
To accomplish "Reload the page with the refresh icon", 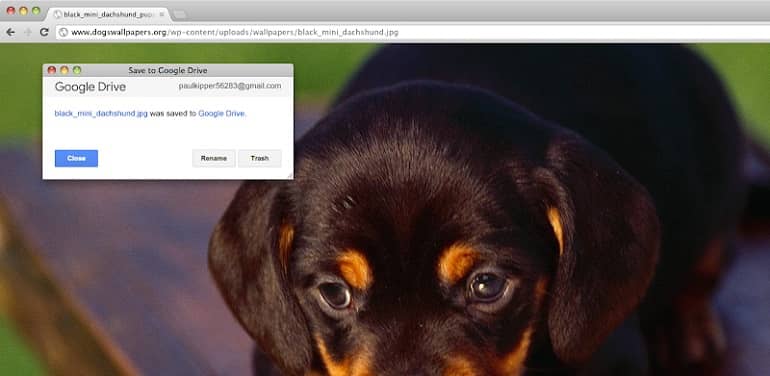I will [44, 32].
